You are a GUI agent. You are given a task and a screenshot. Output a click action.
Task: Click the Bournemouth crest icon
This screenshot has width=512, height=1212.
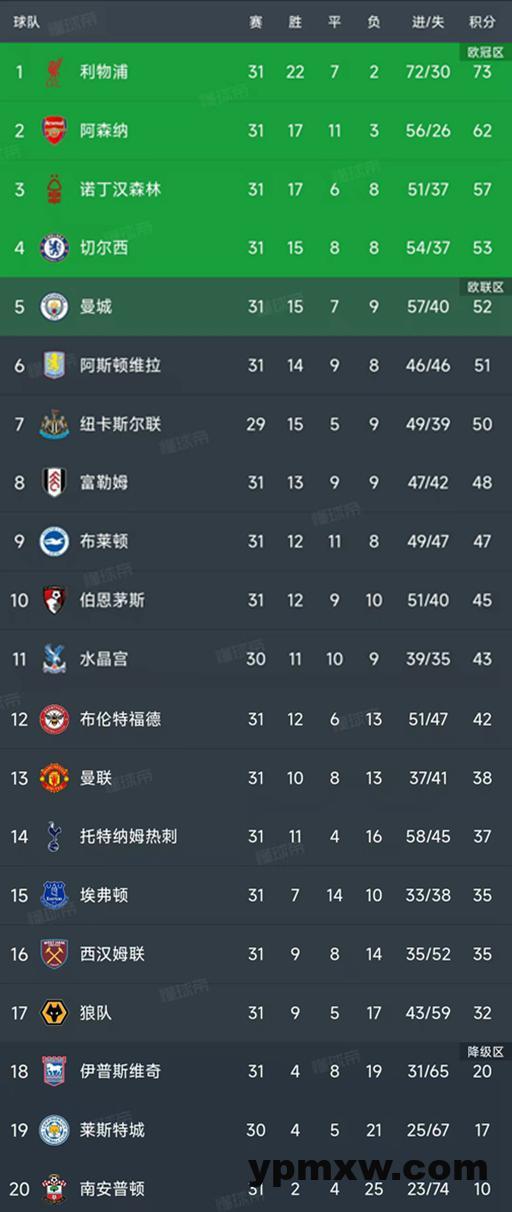click(x=54, y=601)
